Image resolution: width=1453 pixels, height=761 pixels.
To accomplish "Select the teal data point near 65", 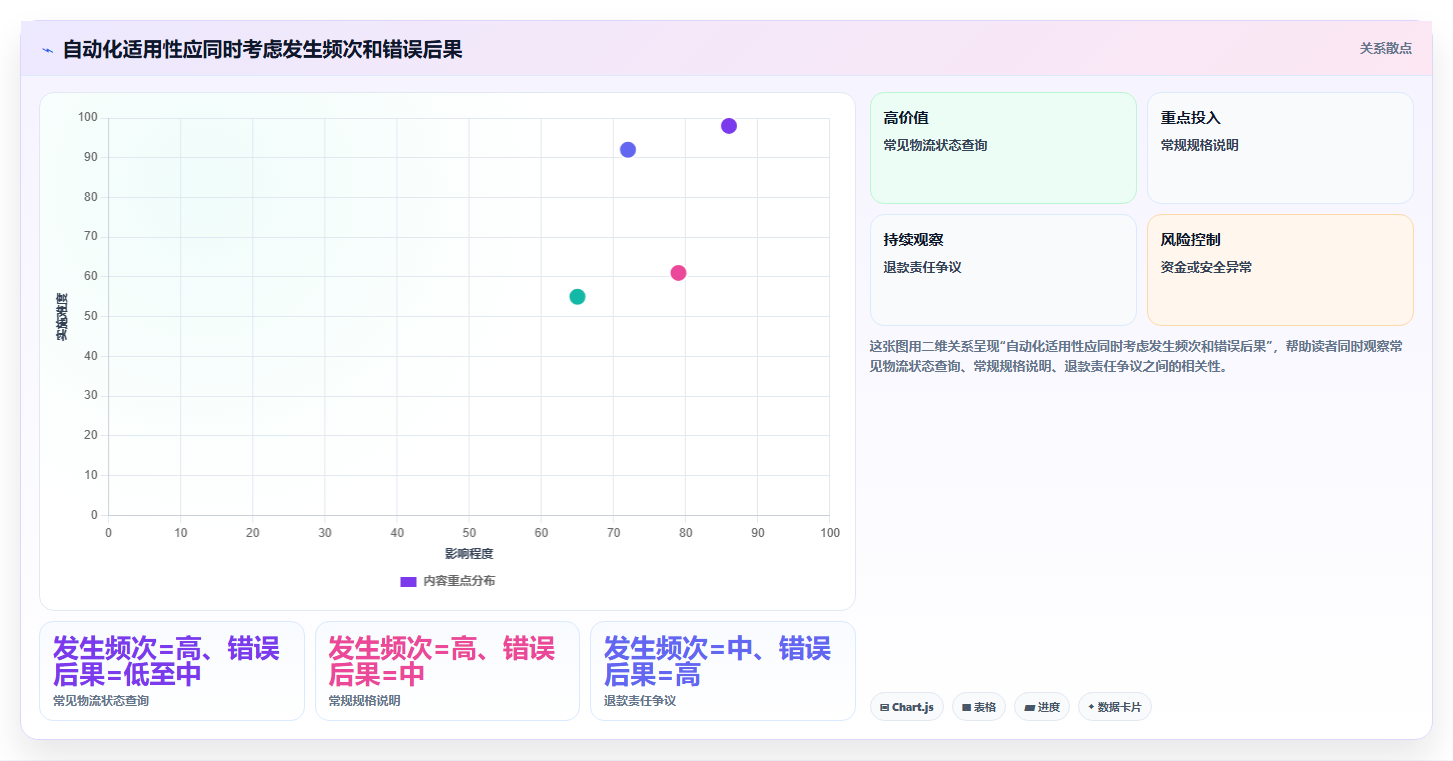I will [577, 297].
